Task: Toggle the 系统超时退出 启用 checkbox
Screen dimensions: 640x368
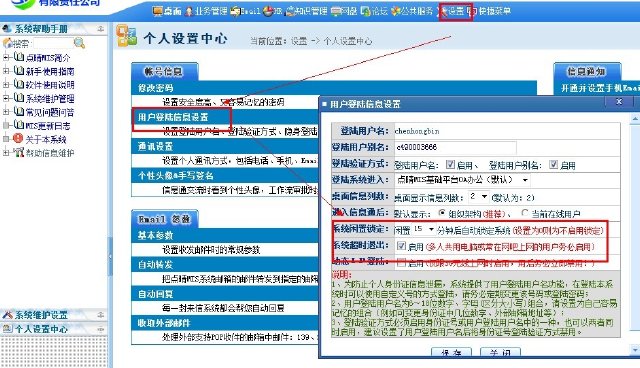Action: [x=401, y=246]
